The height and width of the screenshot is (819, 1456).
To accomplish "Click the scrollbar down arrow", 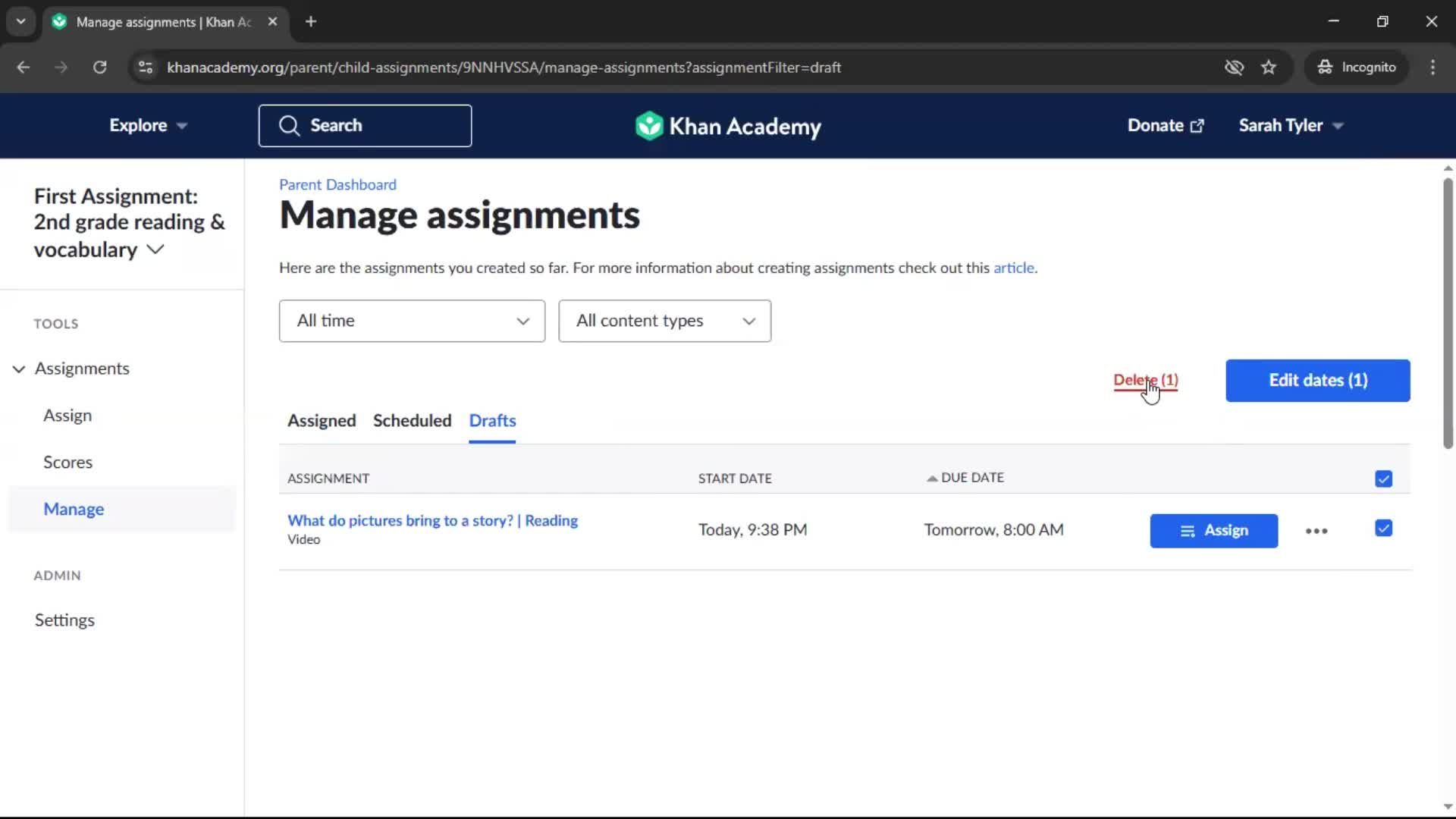I will coord(1448,807).
